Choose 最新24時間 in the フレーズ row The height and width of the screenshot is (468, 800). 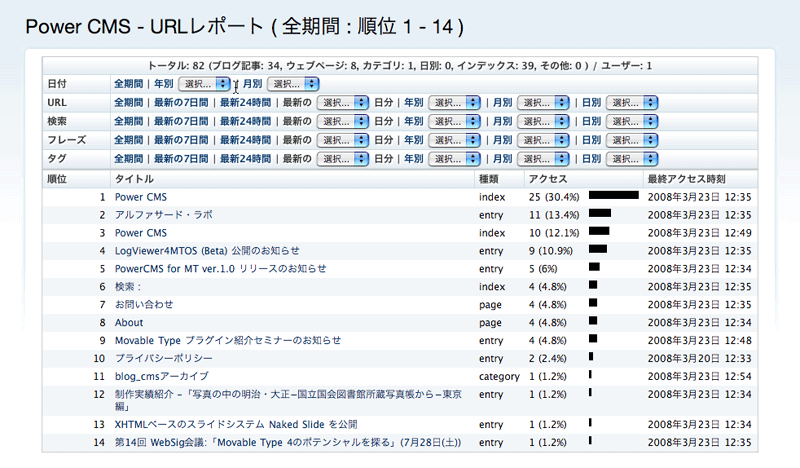pos(245,140)
